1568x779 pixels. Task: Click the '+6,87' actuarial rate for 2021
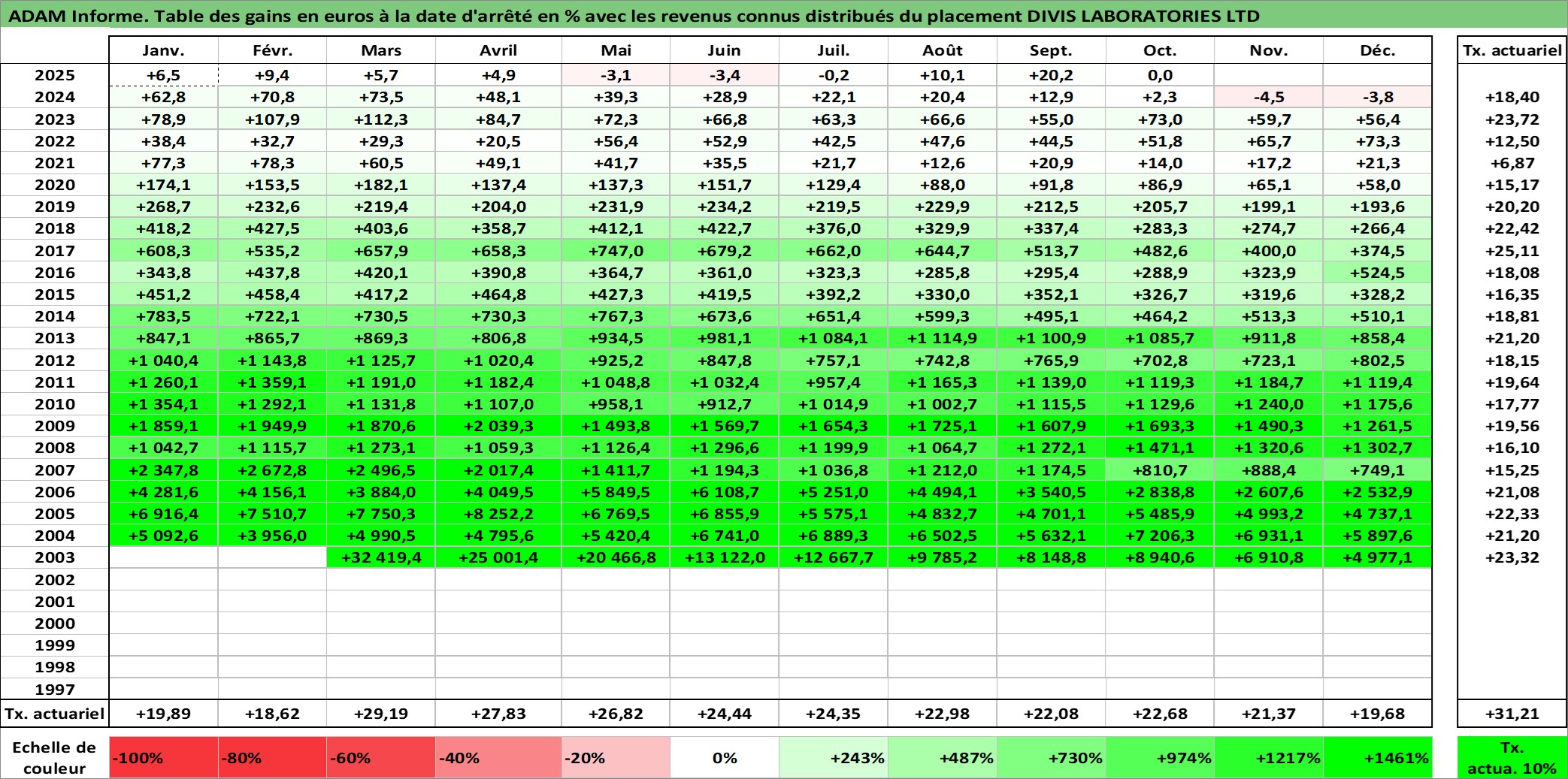pyautogui.click(x=1512, y=163)
